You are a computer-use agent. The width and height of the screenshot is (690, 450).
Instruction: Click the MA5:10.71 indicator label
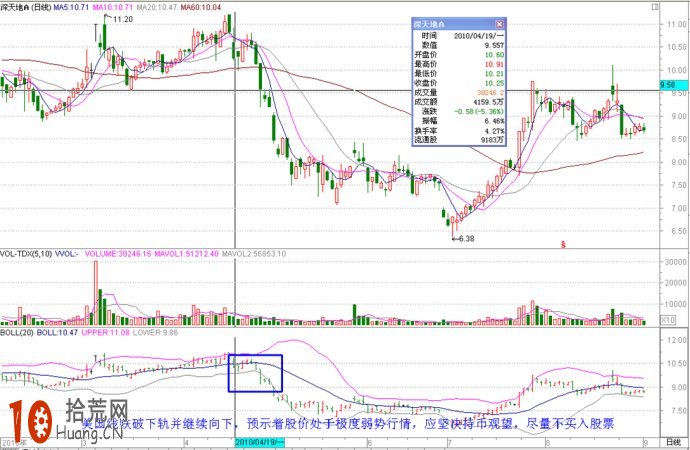click(71, 7)
